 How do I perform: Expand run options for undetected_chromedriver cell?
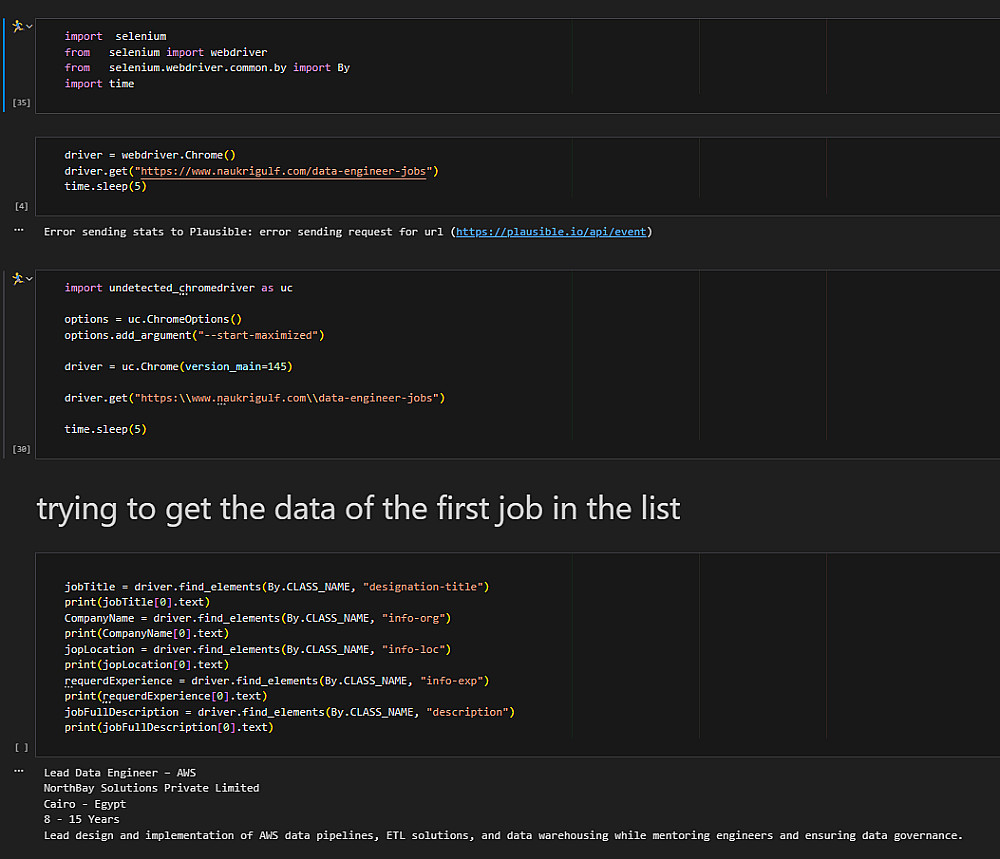29,278
